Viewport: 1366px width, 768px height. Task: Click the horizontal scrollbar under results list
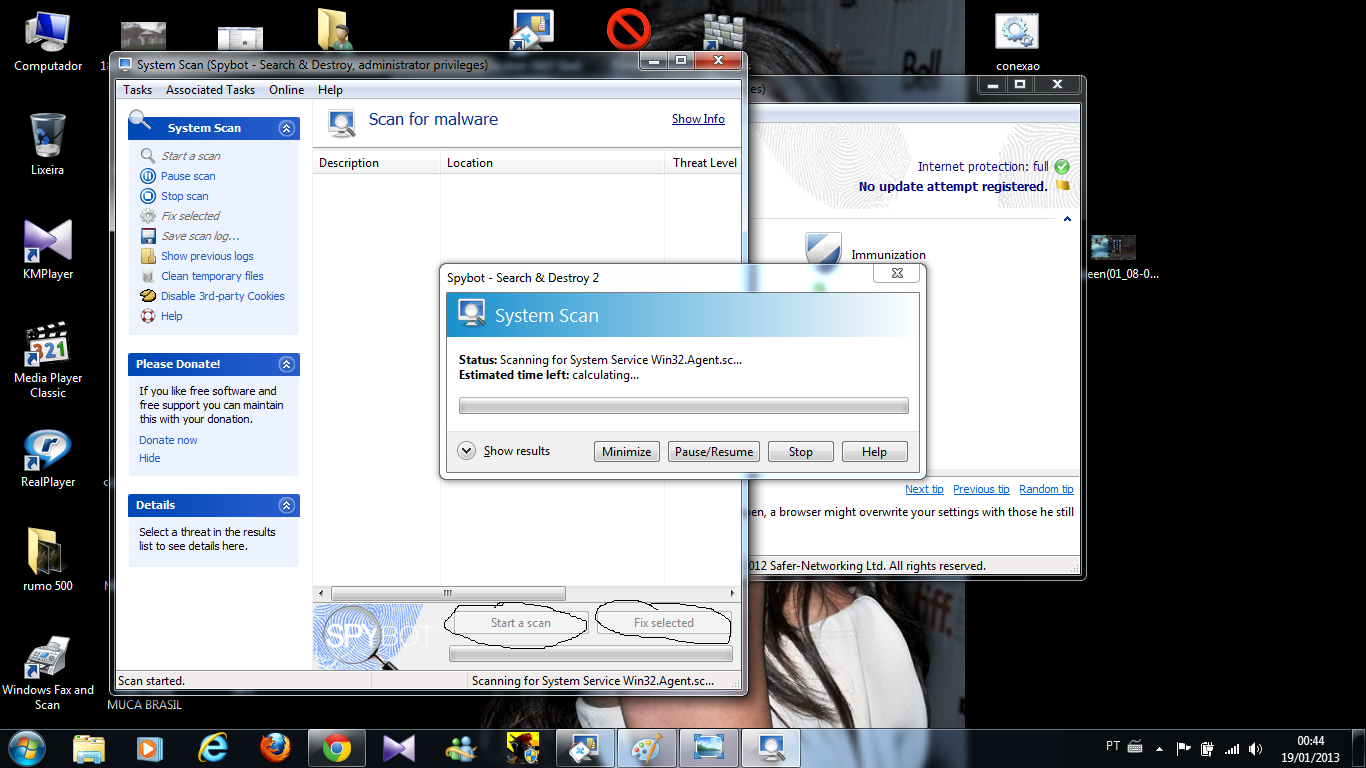[x=448, y=593]
